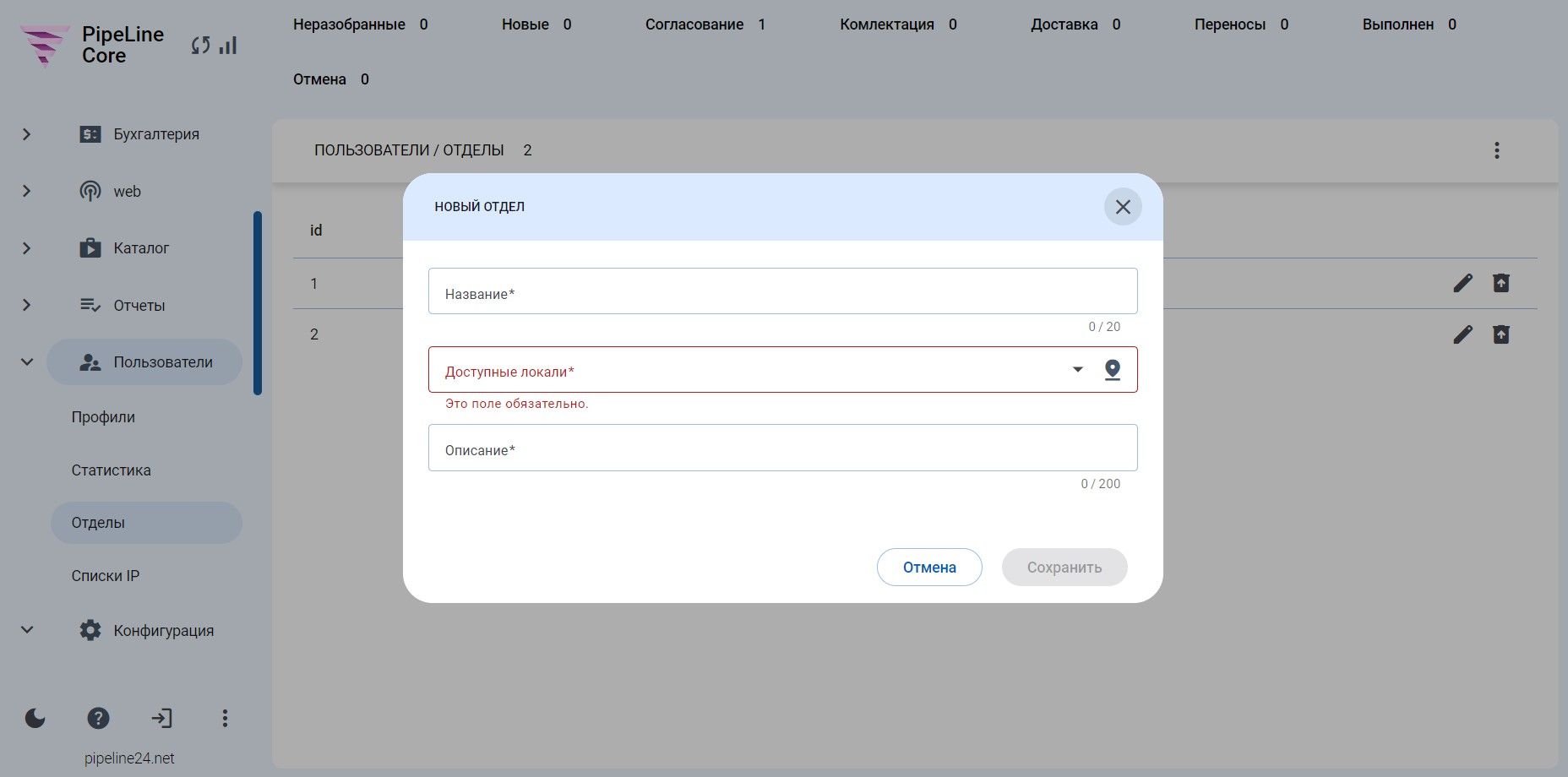Open the bottom sidebar three-dot menu
The height and width of the screenshot is (777, 1568).
tap(225, 719)
